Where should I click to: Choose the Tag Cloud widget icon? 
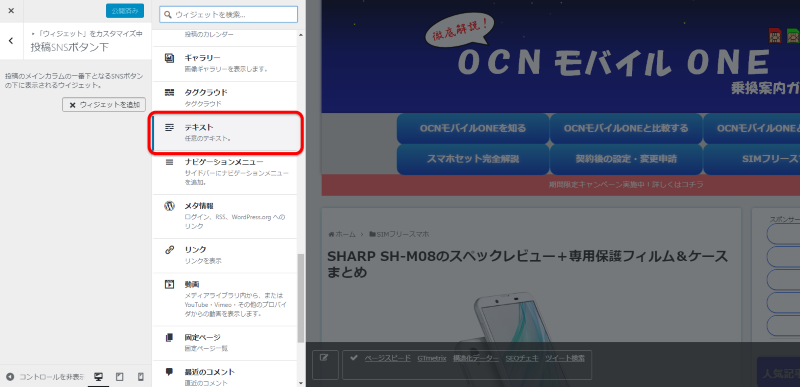[x=169, y=93]
